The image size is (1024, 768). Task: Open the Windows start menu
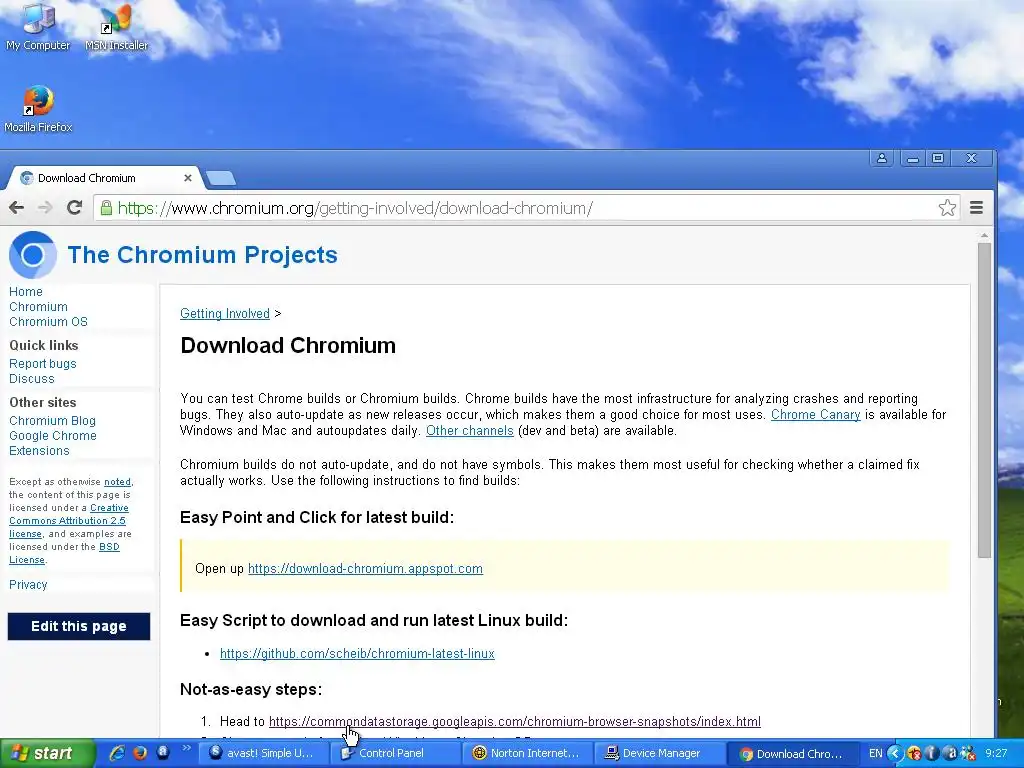tap(46, 753)
